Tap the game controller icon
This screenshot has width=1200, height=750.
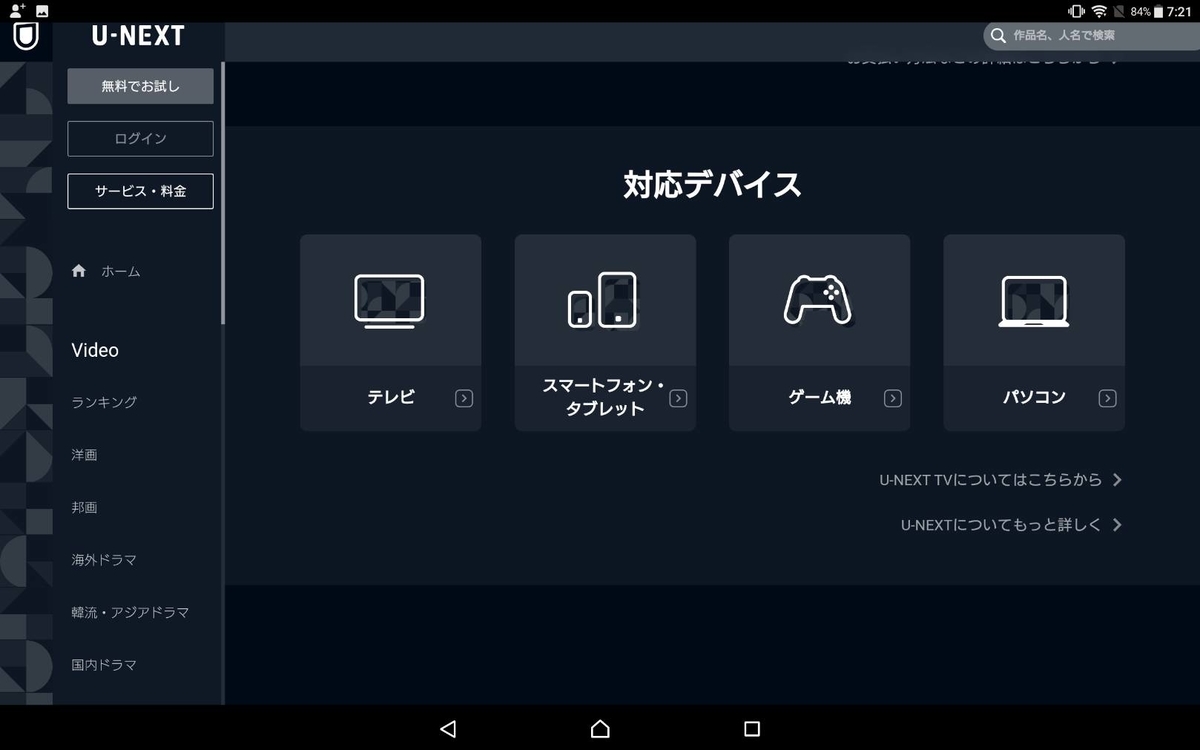(x=818, y=300)
